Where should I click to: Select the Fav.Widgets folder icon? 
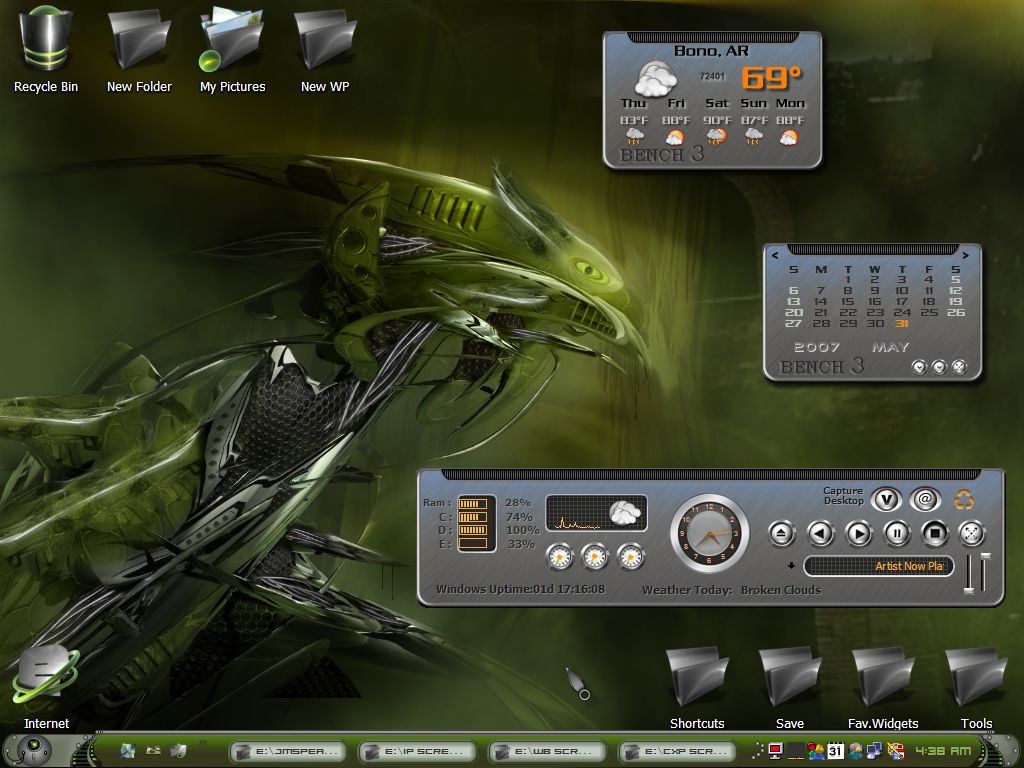[x=883, y=688]
